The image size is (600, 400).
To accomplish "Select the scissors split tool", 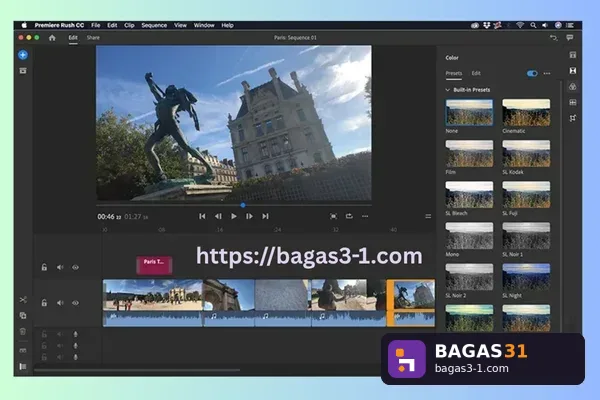I will (23, 300).
